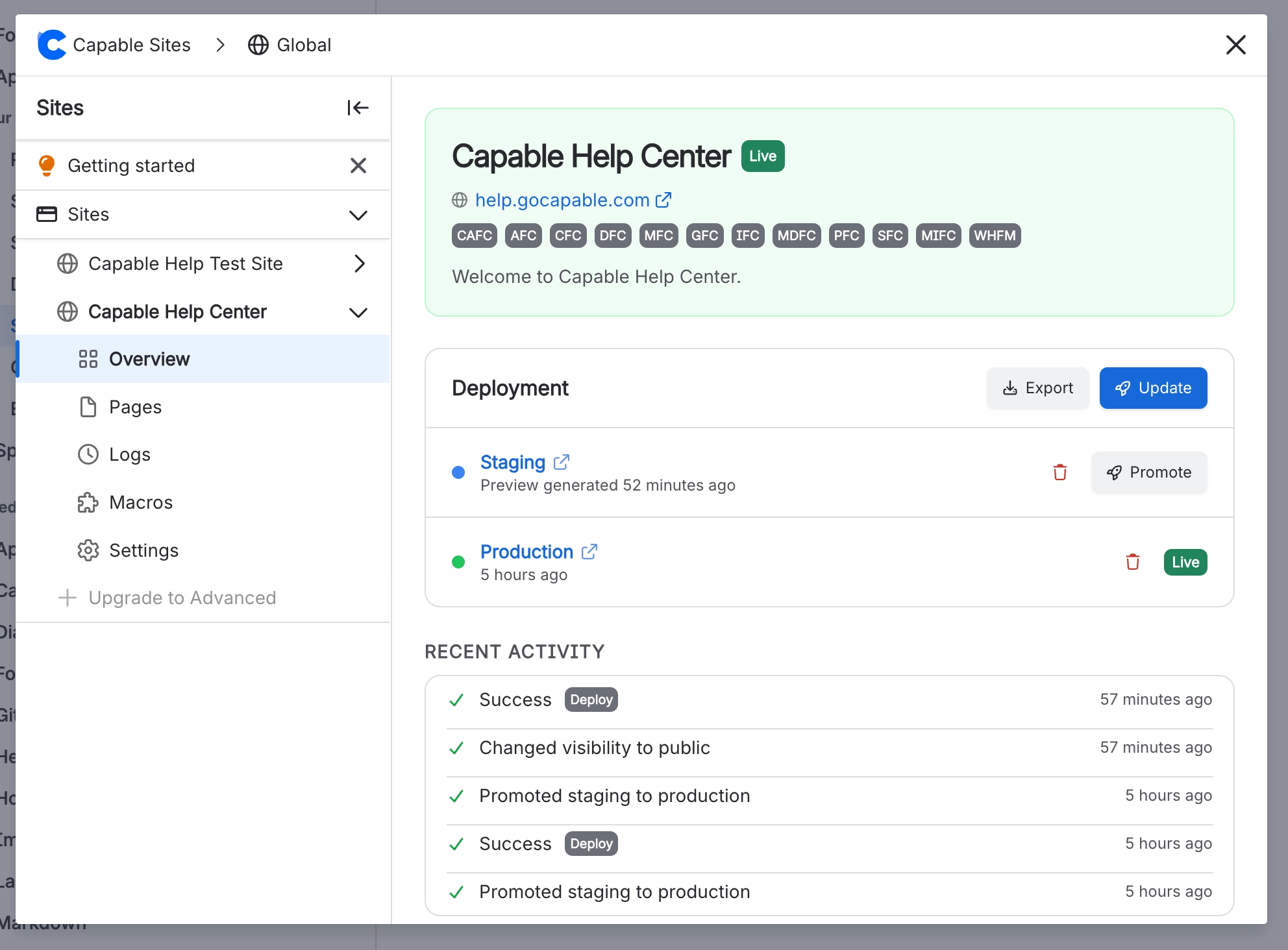Open the Pages section
The width and height of the screenshot is (1288, 950).
click(x=203, y=407)
